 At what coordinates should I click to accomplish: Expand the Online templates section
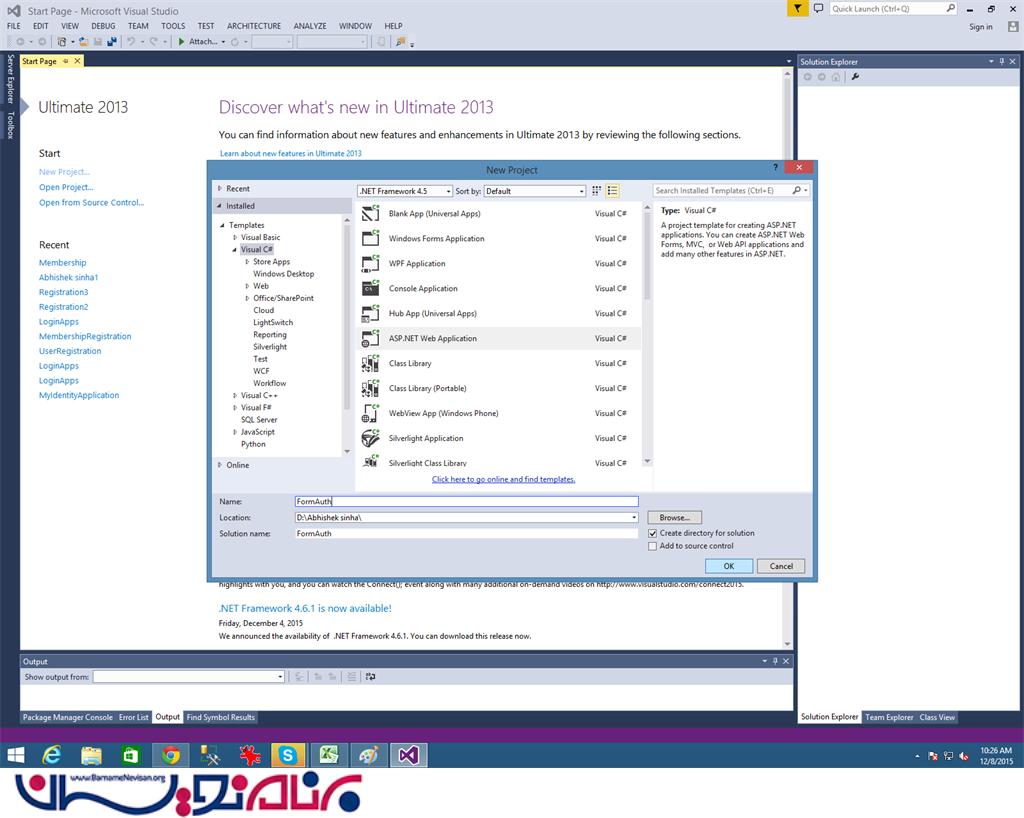coord(220,465)
